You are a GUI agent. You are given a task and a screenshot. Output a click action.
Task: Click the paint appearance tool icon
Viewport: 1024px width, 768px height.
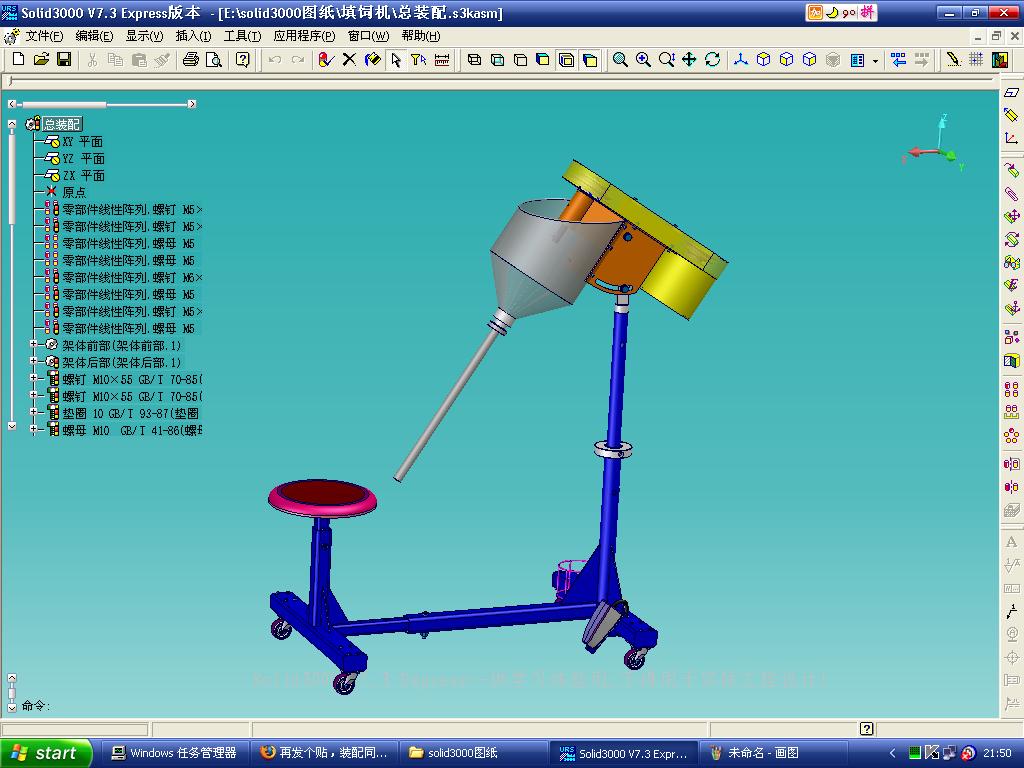point(372,59)
